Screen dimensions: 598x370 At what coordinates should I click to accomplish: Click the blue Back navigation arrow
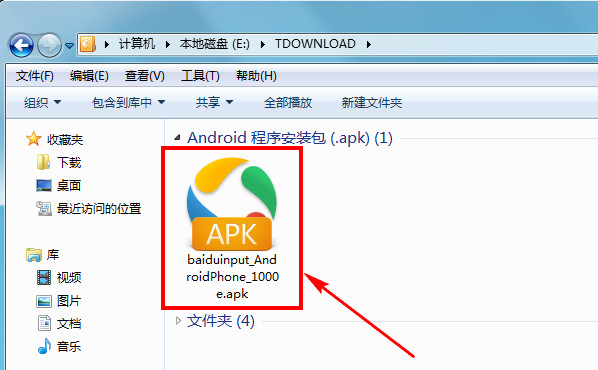(21, 45)
